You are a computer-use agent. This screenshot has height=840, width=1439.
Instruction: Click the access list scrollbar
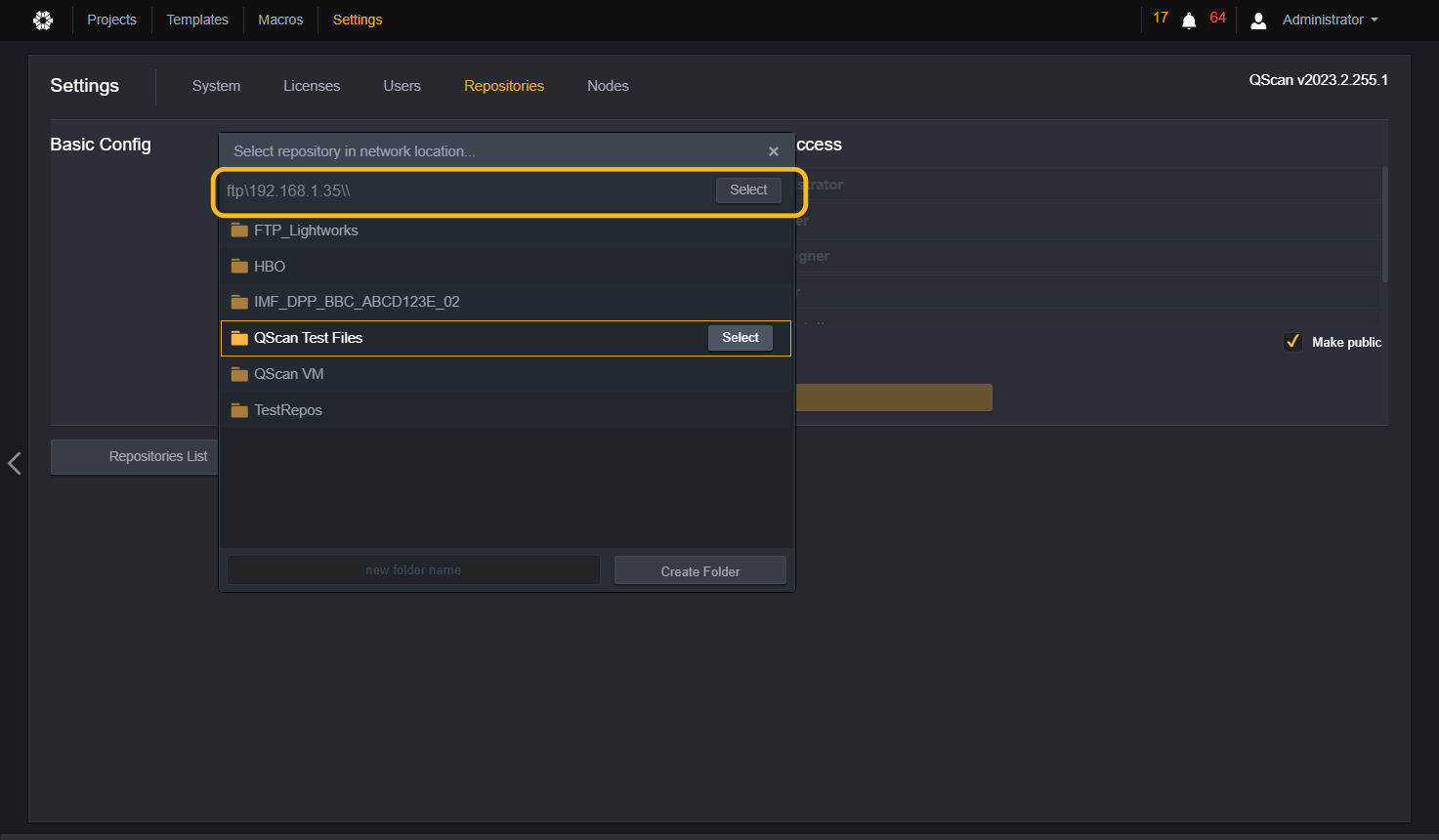click(x=1384, y=225)
